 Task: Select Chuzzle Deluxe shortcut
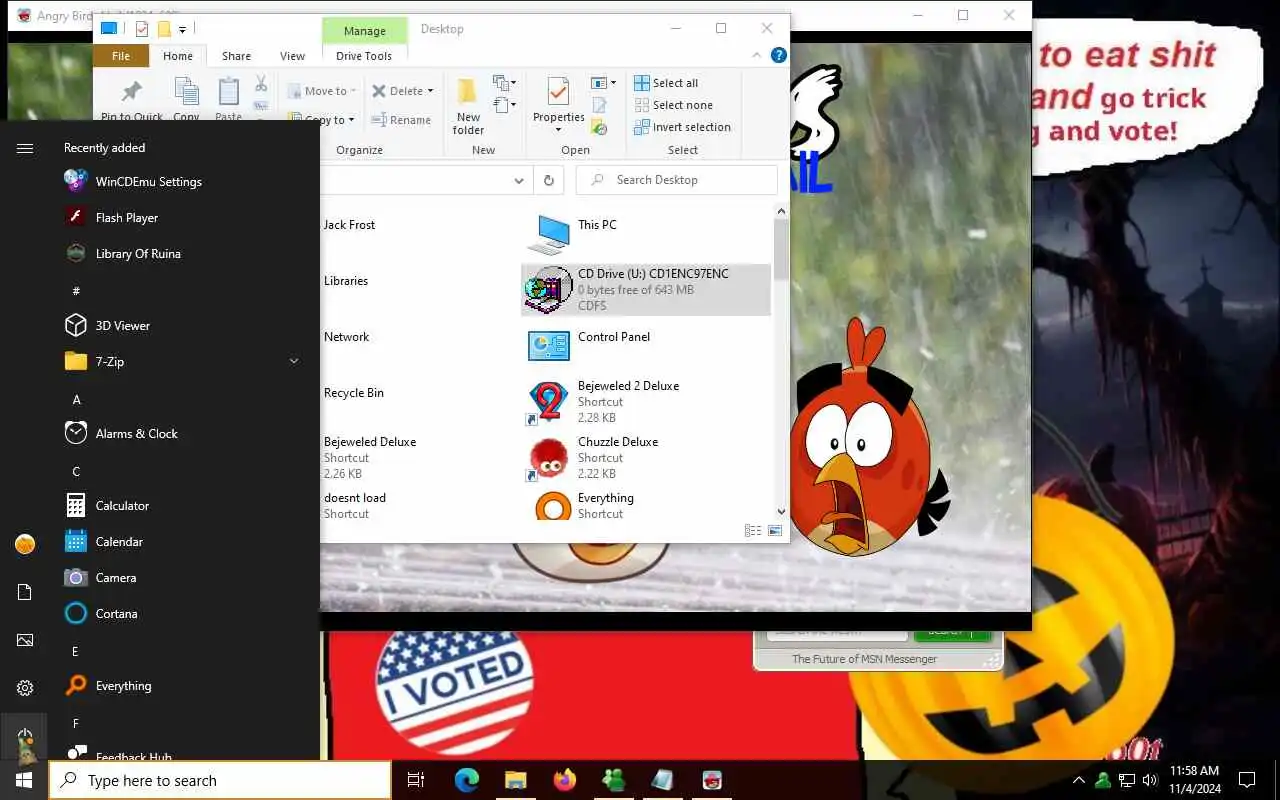[647, 457]
